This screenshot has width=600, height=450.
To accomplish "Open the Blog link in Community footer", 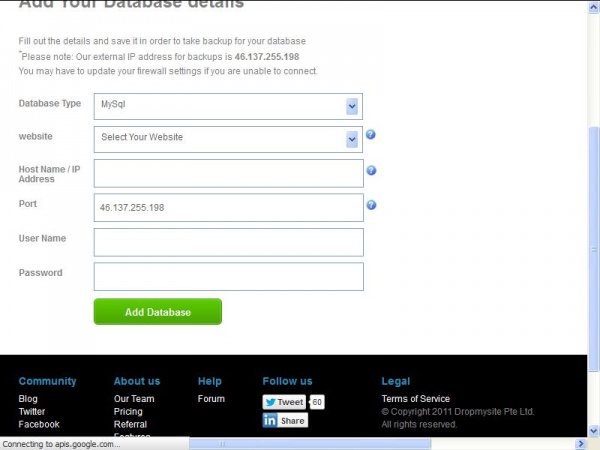I will 28,399.
